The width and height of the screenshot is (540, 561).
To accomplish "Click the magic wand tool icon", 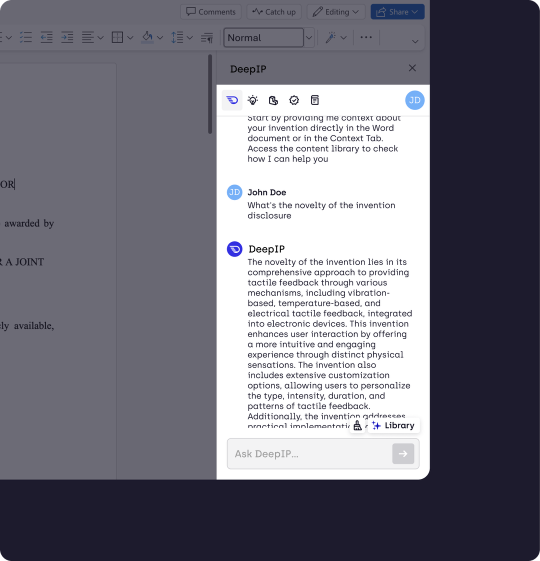I will point(331,37).
